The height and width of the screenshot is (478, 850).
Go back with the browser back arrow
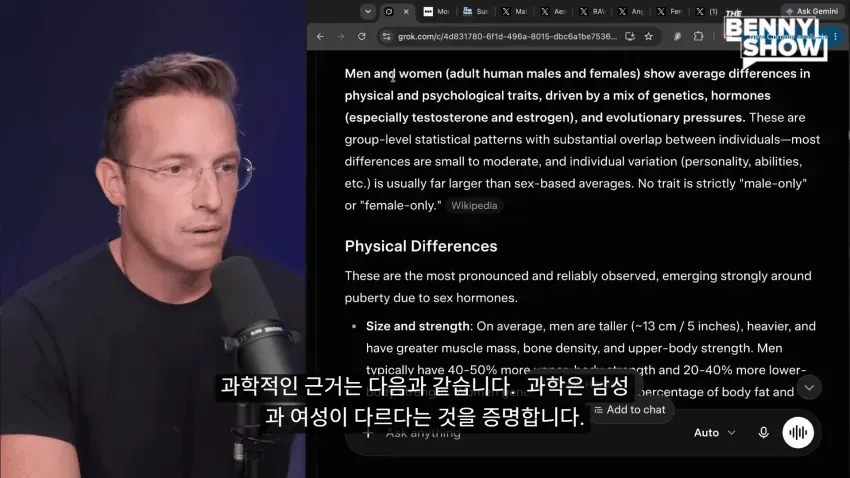click(x=320, y=36)
